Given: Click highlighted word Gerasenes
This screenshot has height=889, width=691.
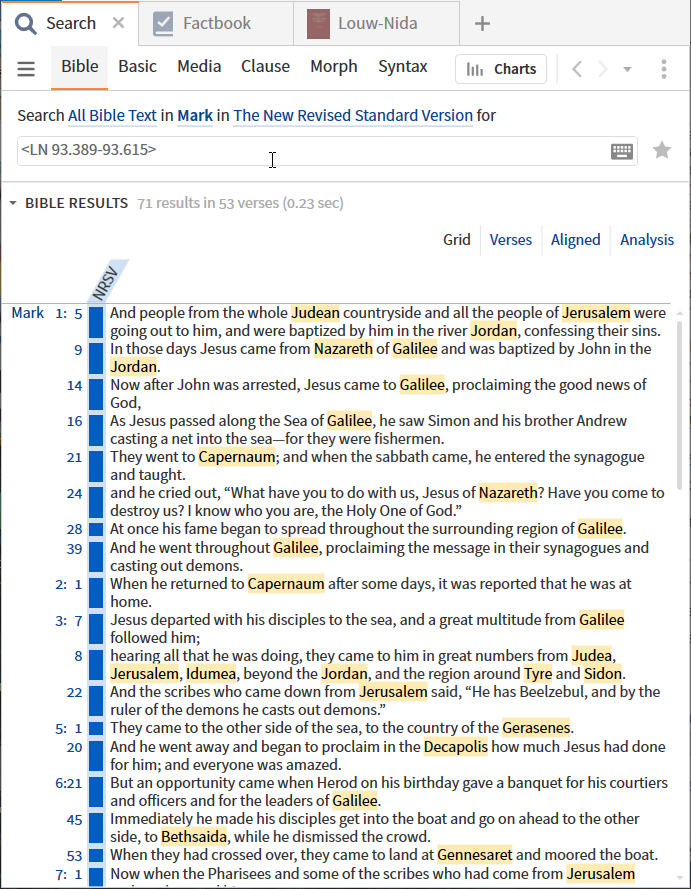Looking at the screenshot, I should pos(536,728).
